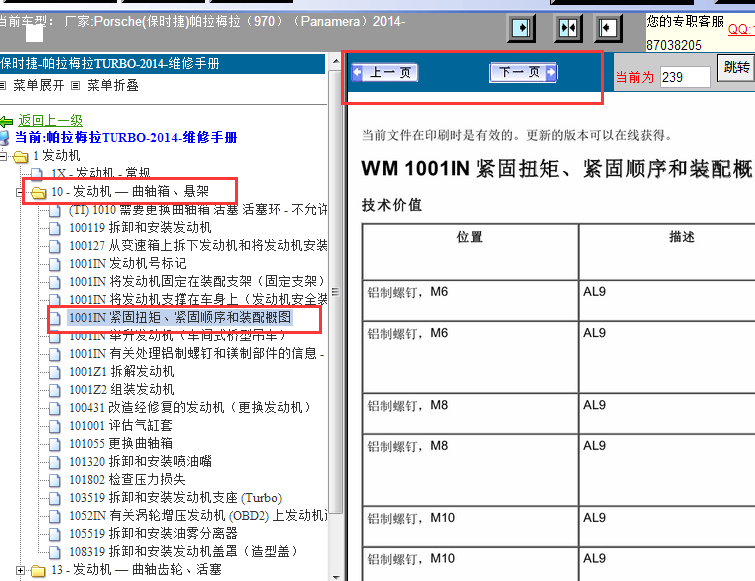The image size is (755, 581).
Task: Click the tree panel scroll down arrow
Action: tap(336, 576)
